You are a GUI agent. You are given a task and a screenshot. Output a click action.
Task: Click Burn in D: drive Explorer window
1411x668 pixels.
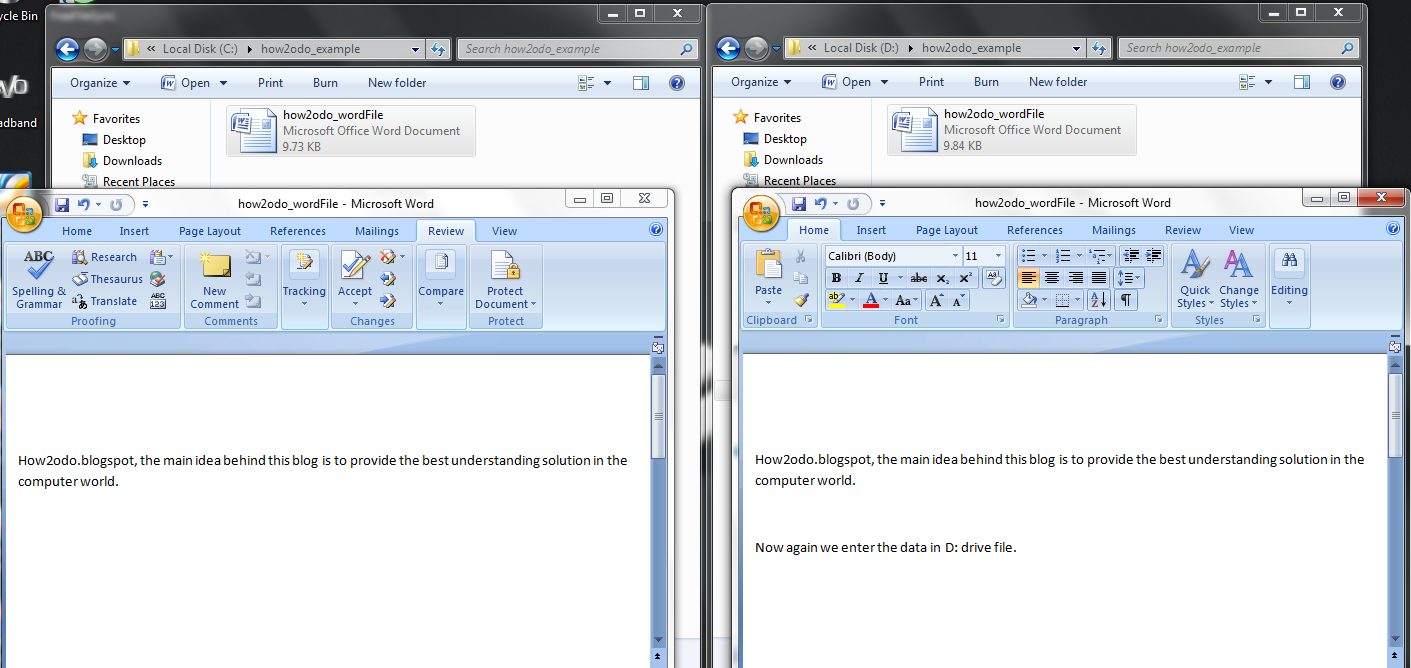coord(986,82)
